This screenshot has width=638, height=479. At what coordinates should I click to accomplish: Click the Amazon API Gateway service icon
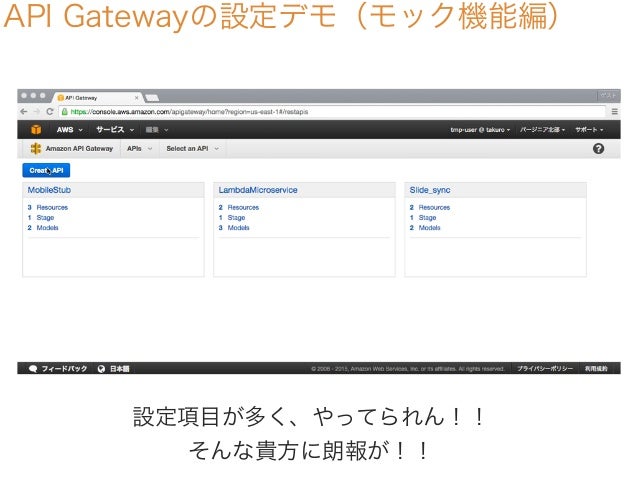point(36,149)
